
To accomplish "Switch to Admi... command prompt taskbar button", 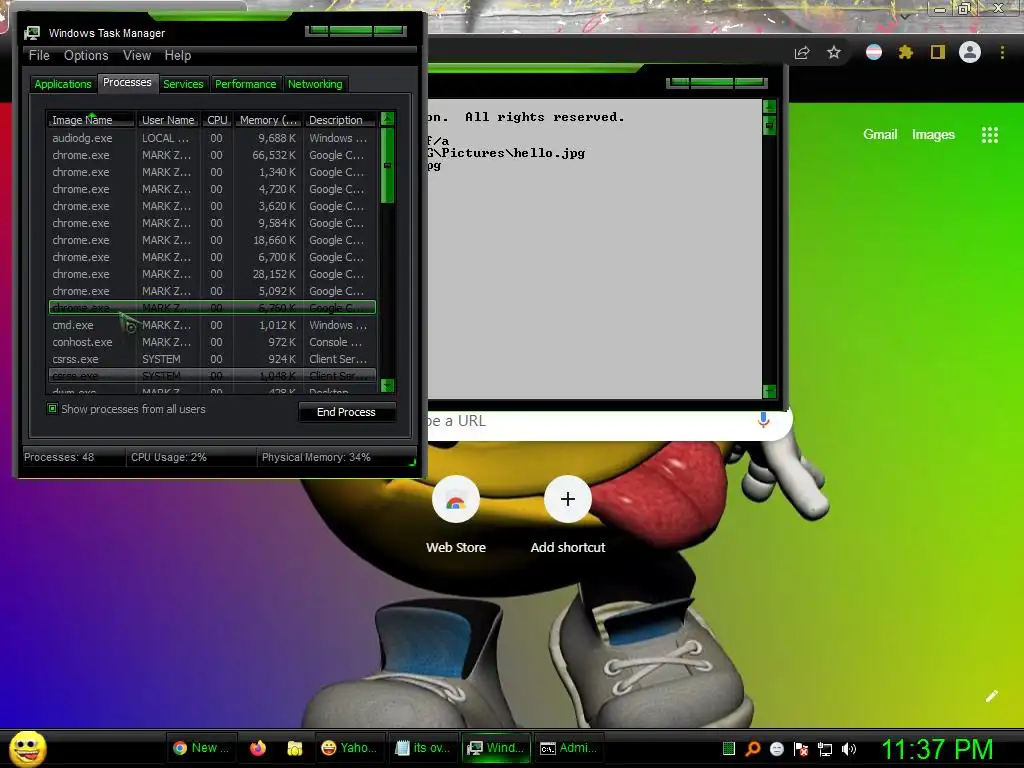I will pyautogui.click(x=569, y=748).
